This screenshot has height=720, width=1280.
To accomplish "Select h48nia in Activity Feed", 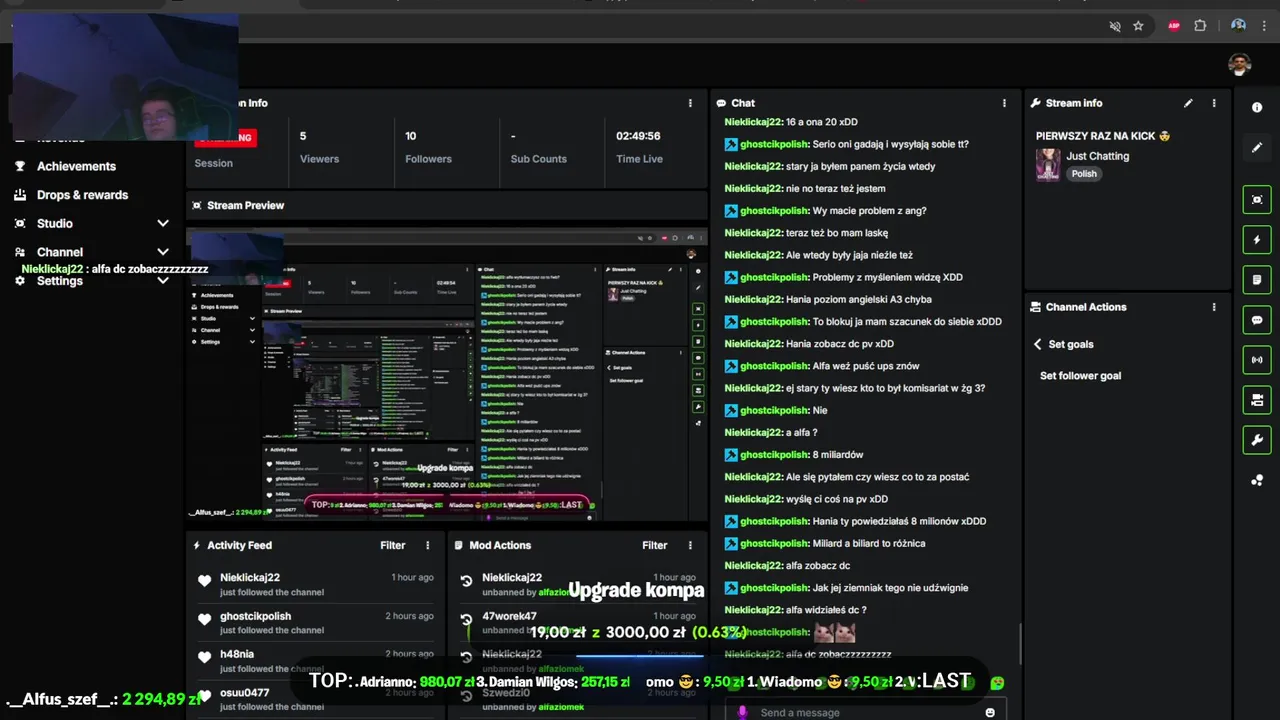I will (237, 654).
